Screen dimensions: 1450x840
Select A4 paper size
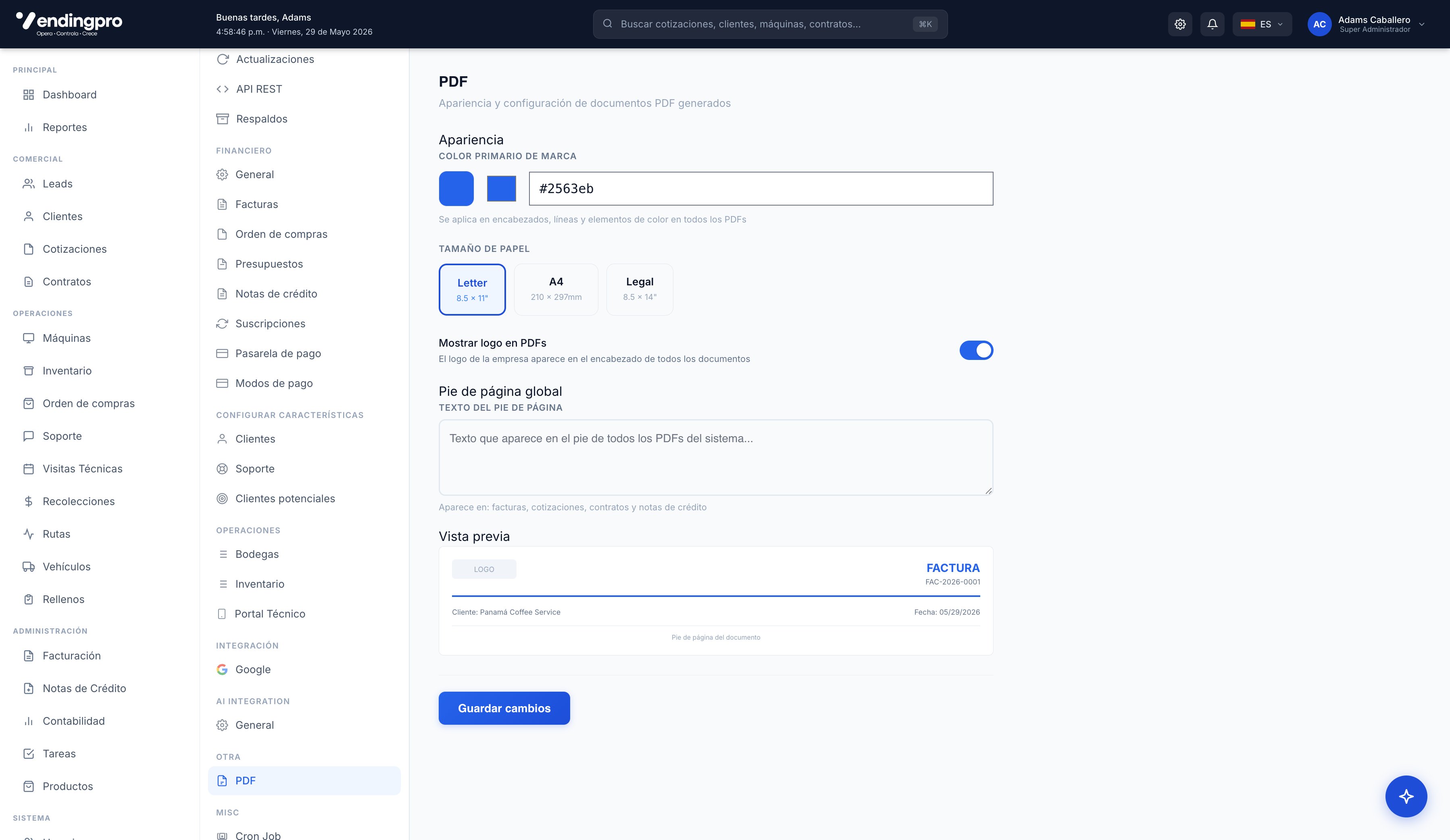point(556,289)
